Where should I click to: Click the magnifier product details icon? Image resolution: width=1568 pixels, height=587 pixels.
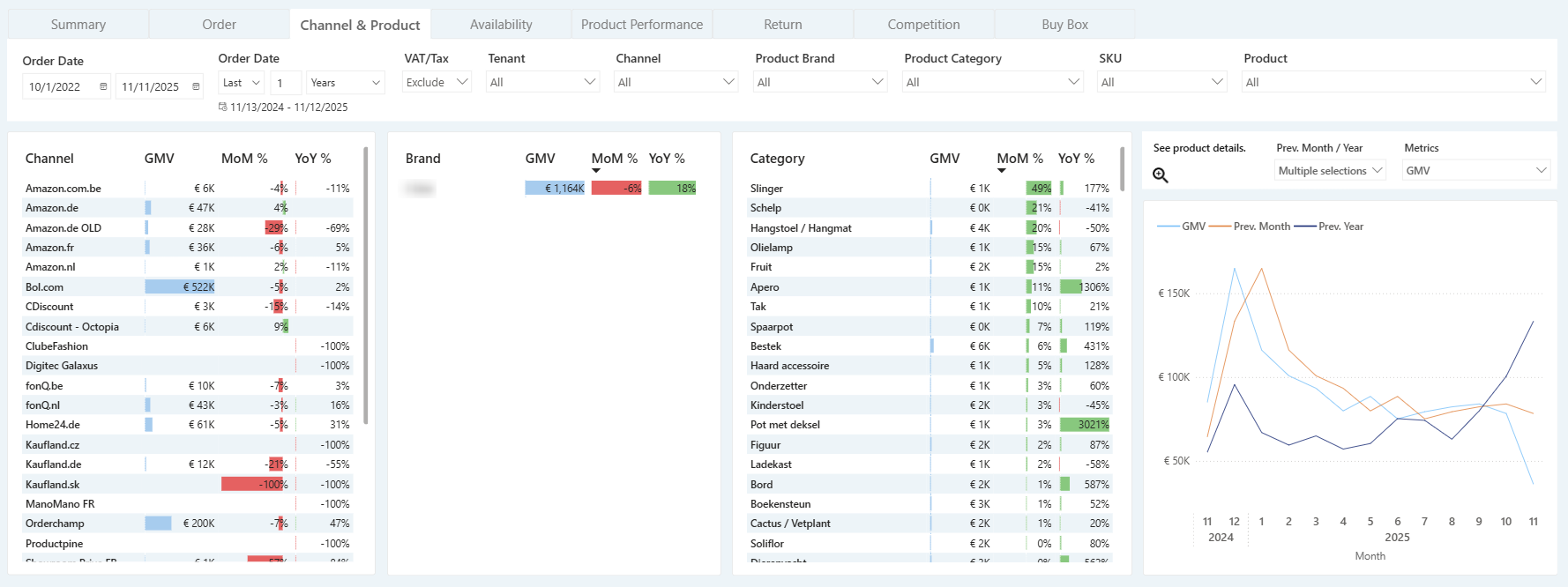click(1161, 175)
